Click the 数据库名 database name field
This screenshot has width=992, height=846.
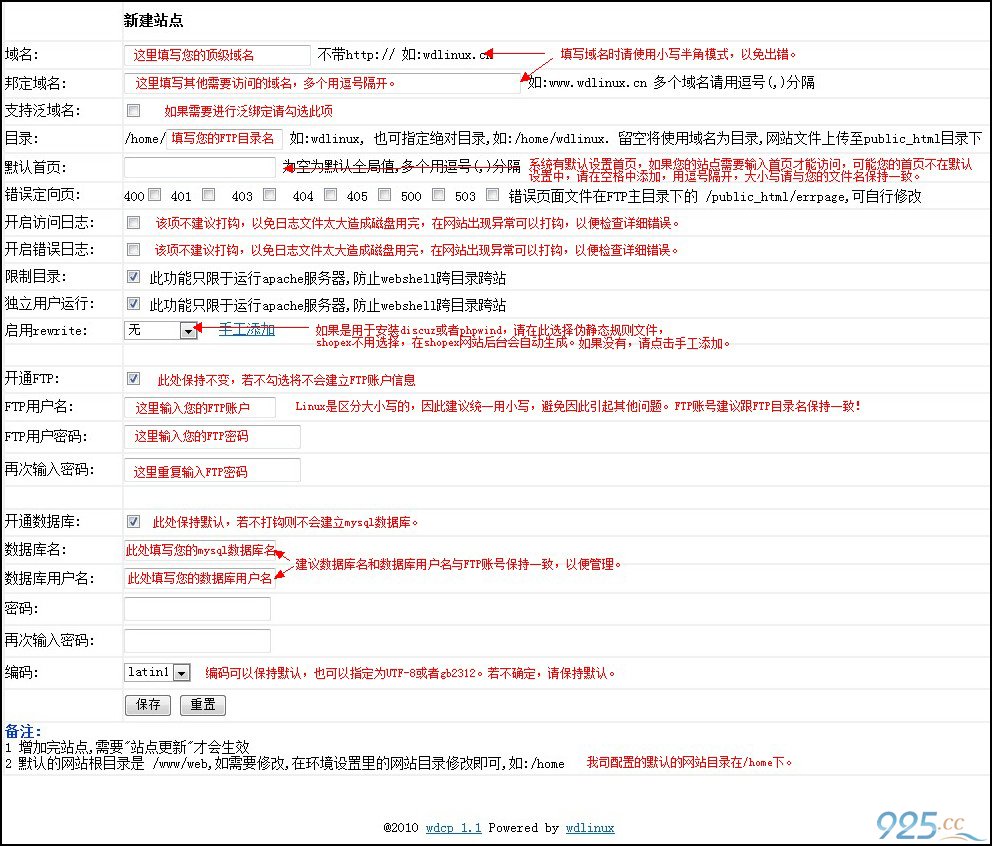(200, 550)
